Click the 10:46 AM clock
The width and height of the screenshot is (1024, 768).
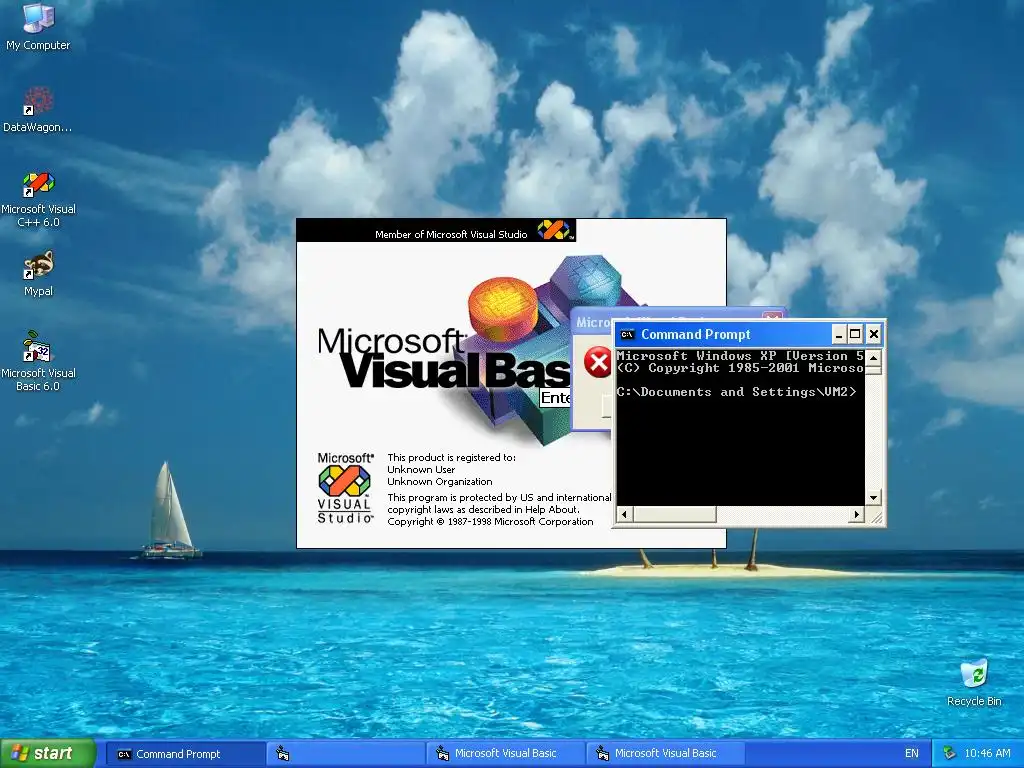987,754
